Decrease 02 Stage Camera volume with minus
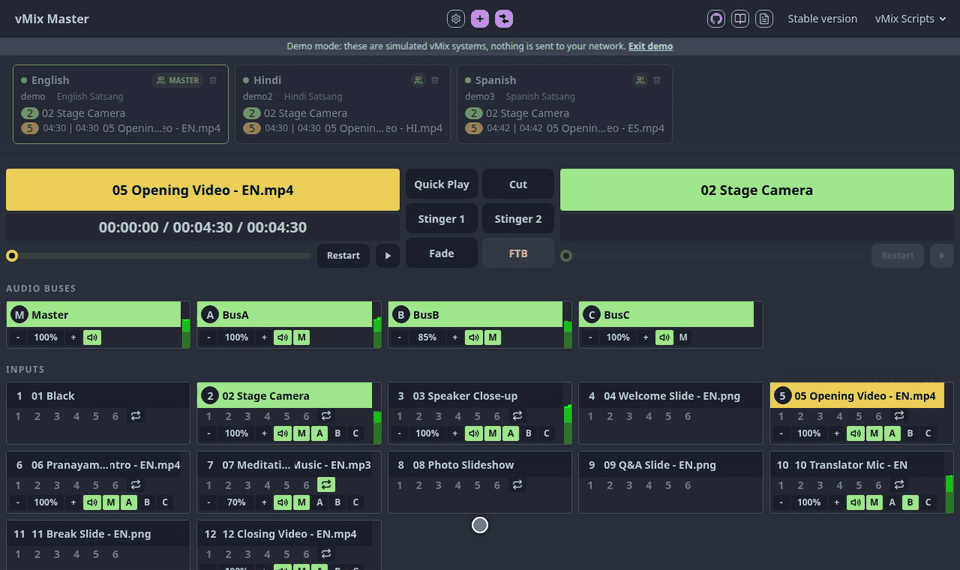The width and height of the screenshot is (960, 570). click(209, 433)
